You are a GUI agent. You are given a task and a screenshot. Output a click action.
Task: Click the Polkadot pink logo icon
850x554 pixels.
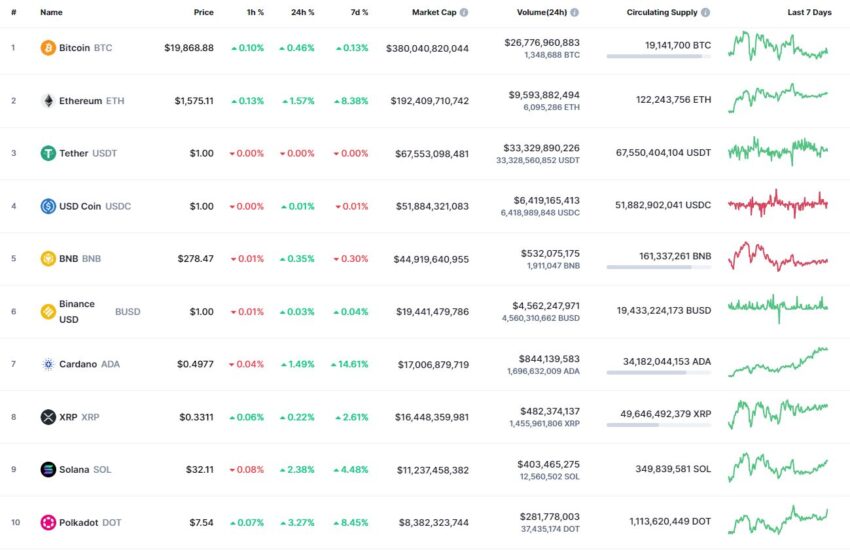tap(48, 523)
